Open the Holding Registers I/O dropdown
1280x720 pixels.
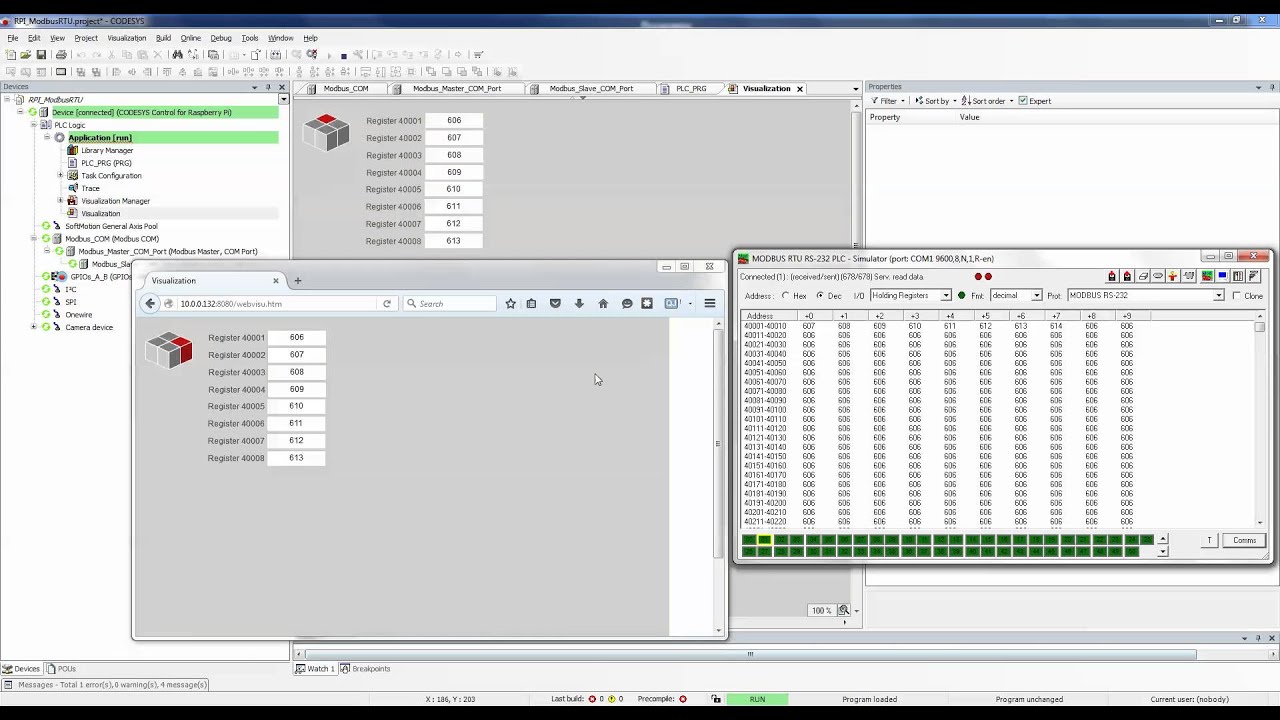[x=945, y=296]
